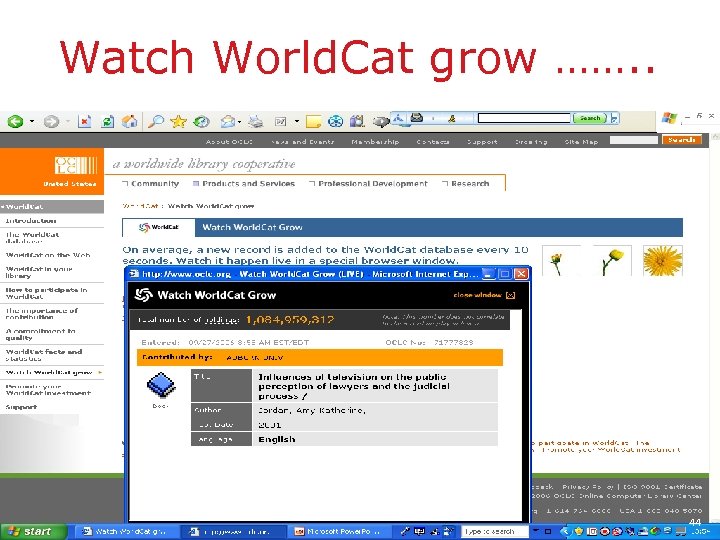
Task: Open Watch WorldCat grow sidebar link
Action: [x=49, y=372]
